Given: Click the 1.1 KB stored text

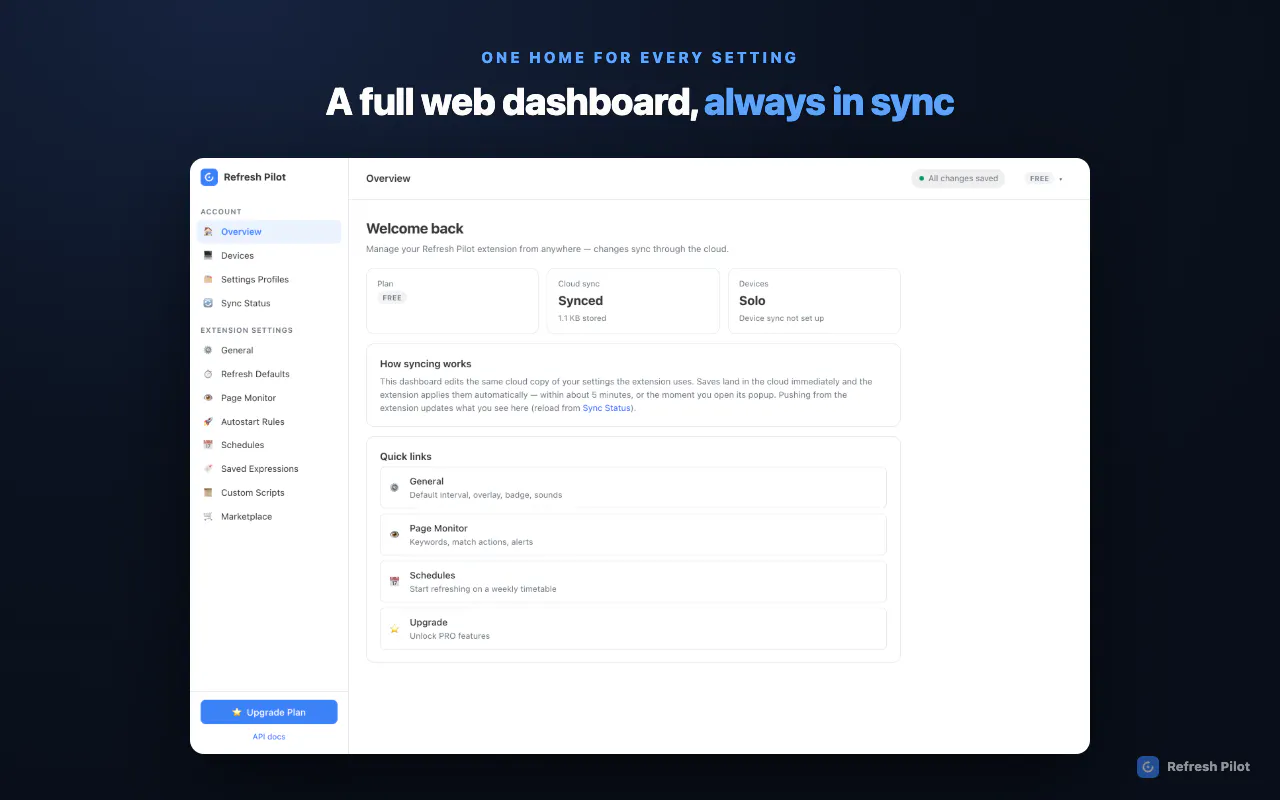Looking at the screenshot, I should (582, 319).
